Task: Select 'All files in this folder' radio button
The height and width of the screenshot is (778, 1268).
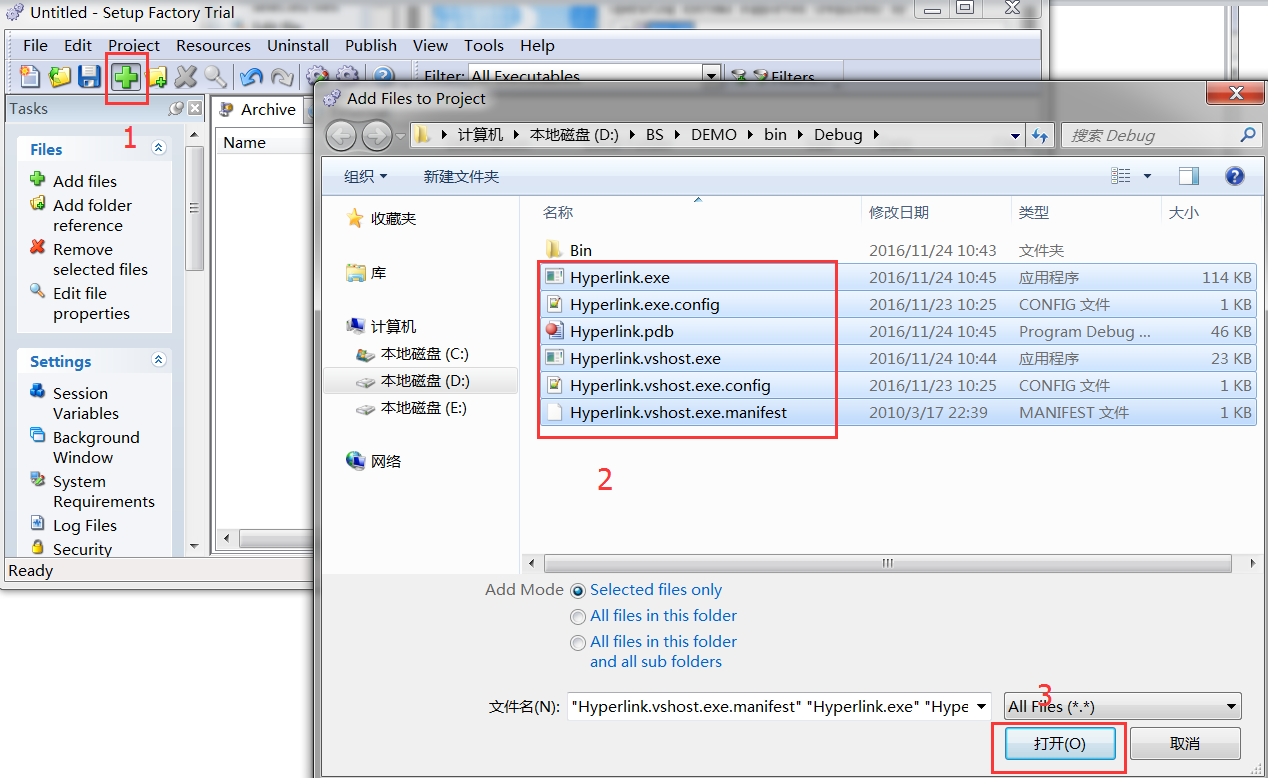Action: 577,616
